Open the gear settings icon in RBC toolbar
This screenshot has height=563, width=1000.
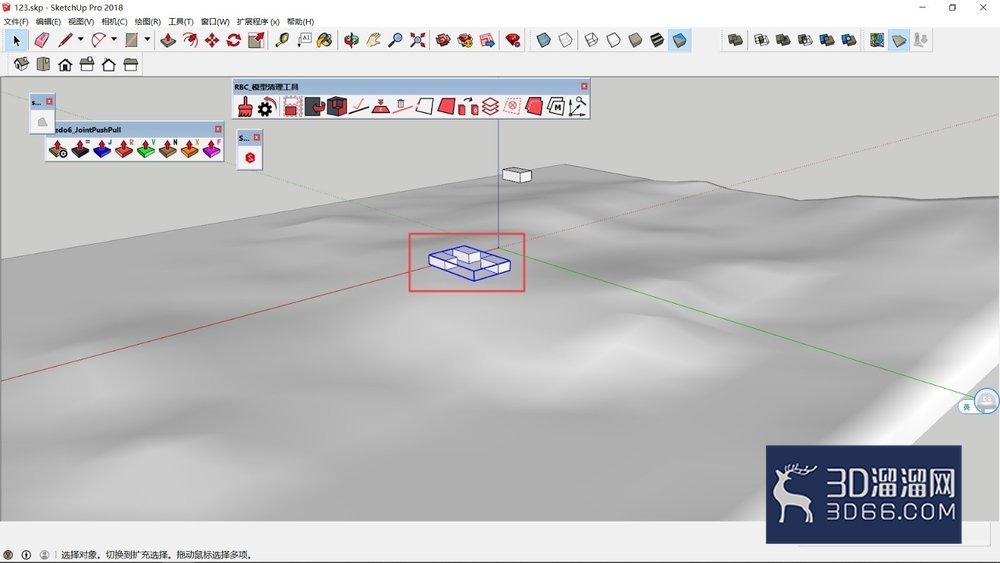click(x=266, y=107)
